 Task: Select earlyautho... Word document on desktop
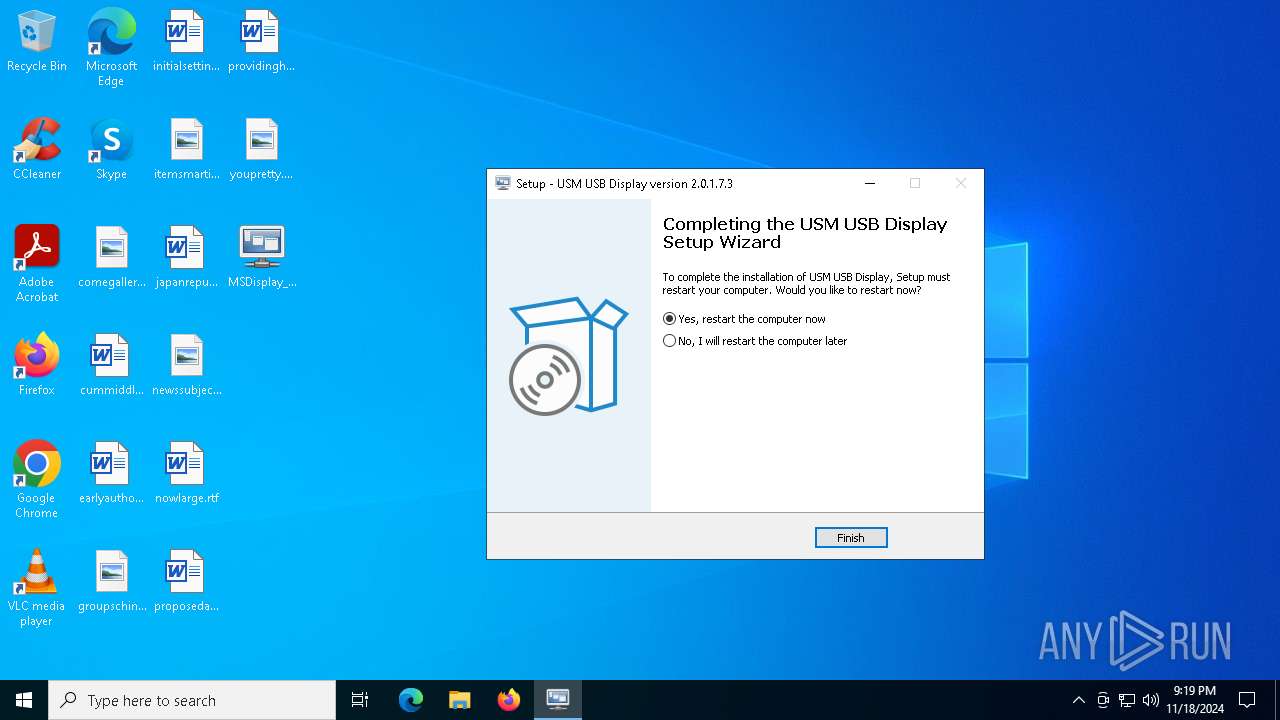(x=111, y=474)
